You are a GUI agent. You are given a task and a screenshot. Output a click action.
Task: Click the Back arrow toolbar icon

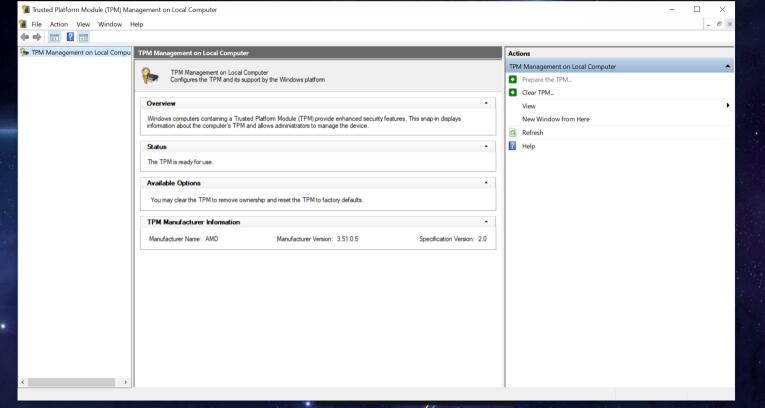(24, 37)
